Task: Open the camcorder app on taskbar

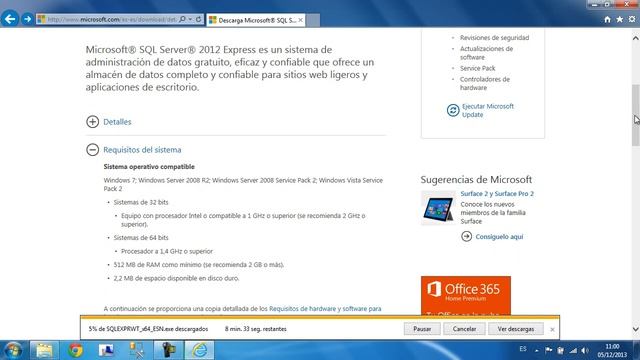Action: pos(168,350)
